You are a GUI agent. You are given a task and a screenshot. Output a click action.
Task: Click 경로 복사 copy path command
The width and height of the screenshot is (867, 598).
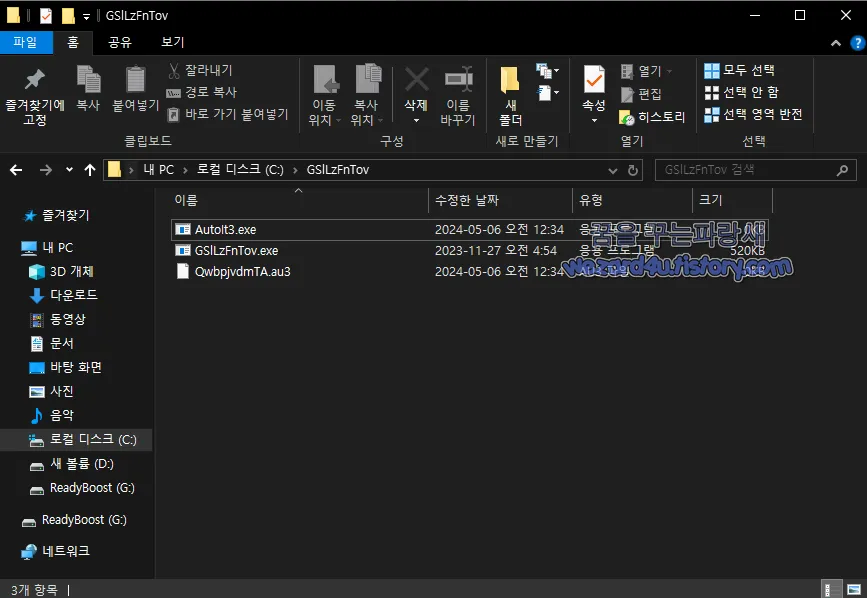(x=201, y=92)
